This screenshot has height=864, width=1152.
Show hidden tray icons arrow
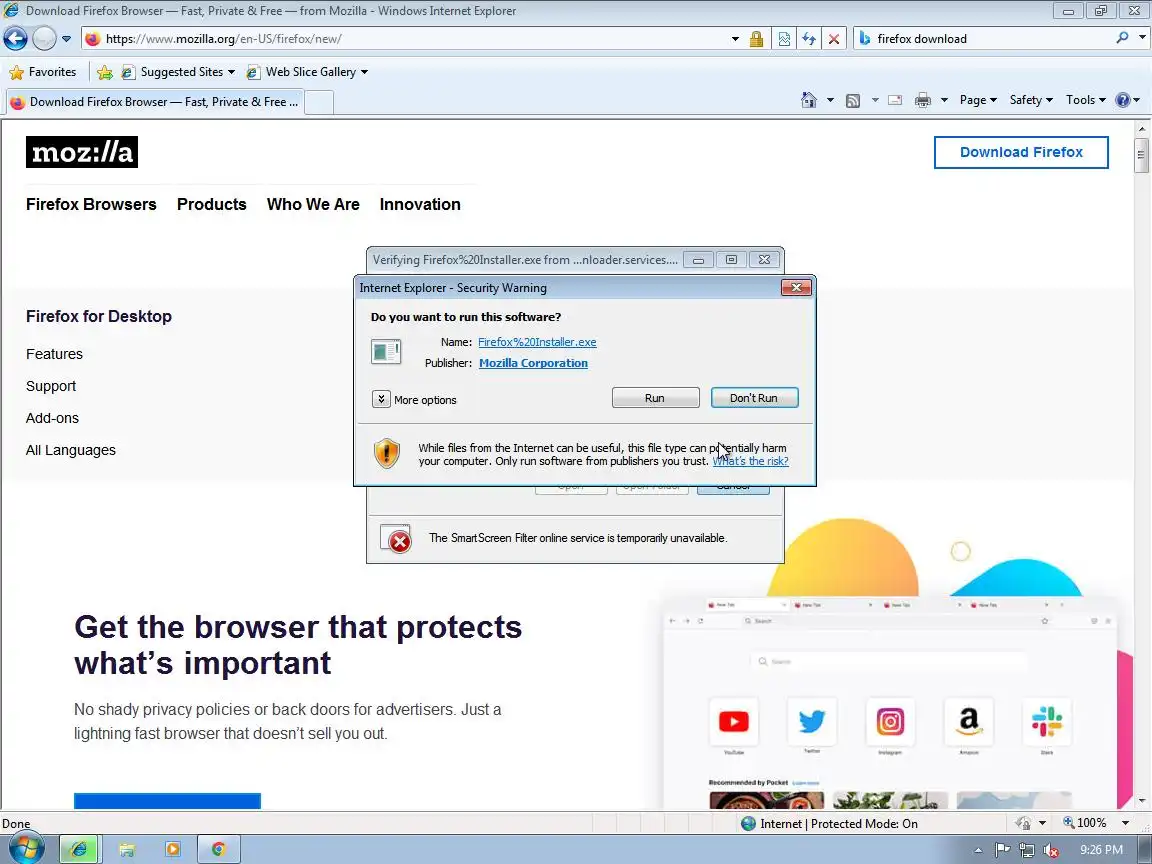[978, 850]
